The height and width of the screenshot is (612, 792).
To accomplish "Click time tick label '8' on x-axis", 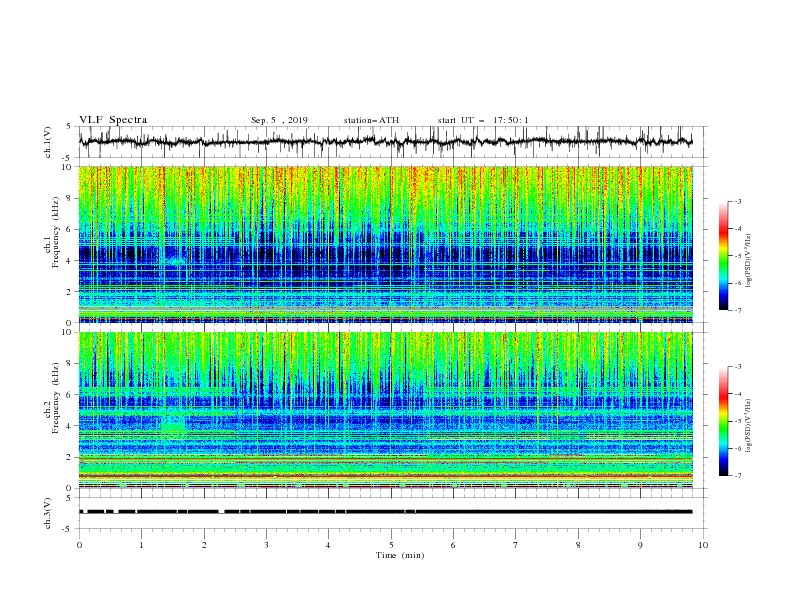I will point(578,545).
